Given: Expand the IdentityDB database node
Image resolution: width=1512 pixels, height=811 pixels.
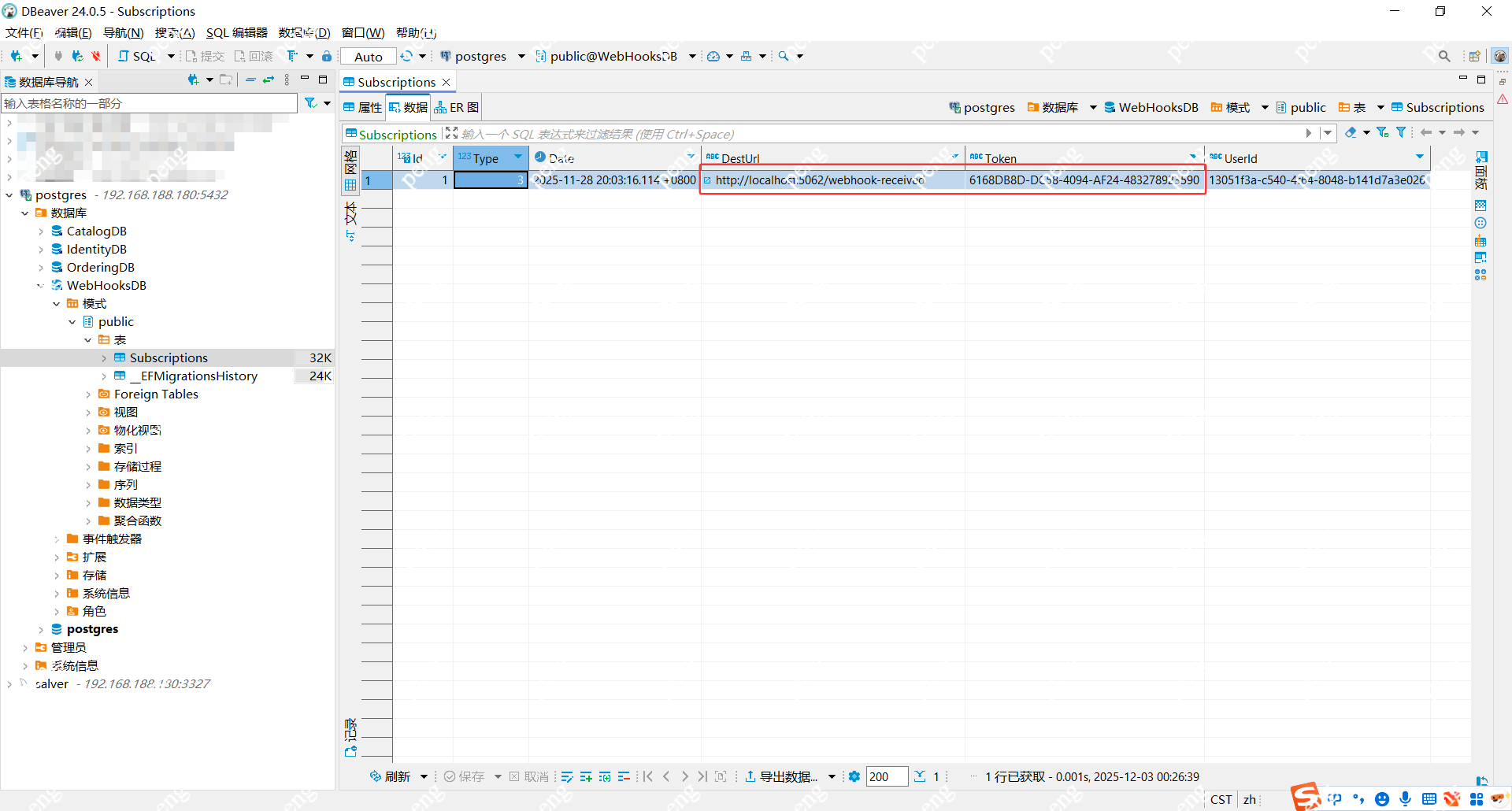Looking at the screenshot, I should coord(41,250).
